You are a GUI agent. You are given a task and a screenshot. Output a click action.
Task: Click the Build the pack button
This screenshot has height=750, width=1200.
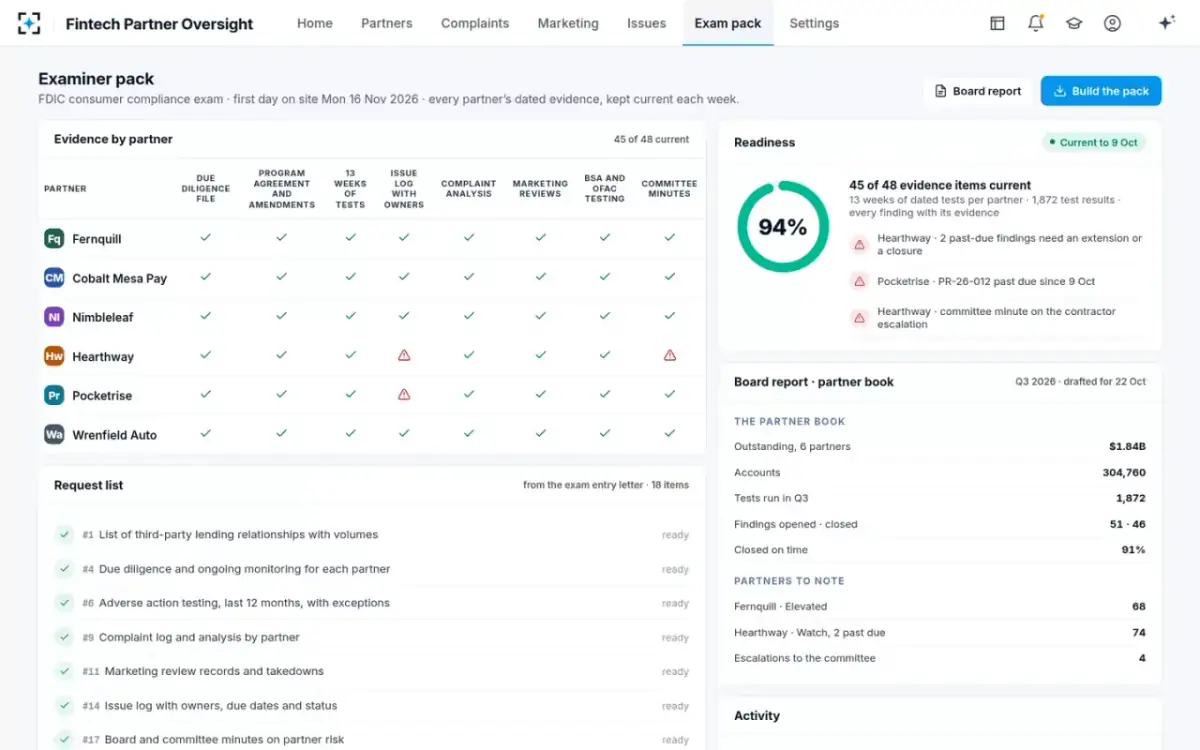(1101, 91)
